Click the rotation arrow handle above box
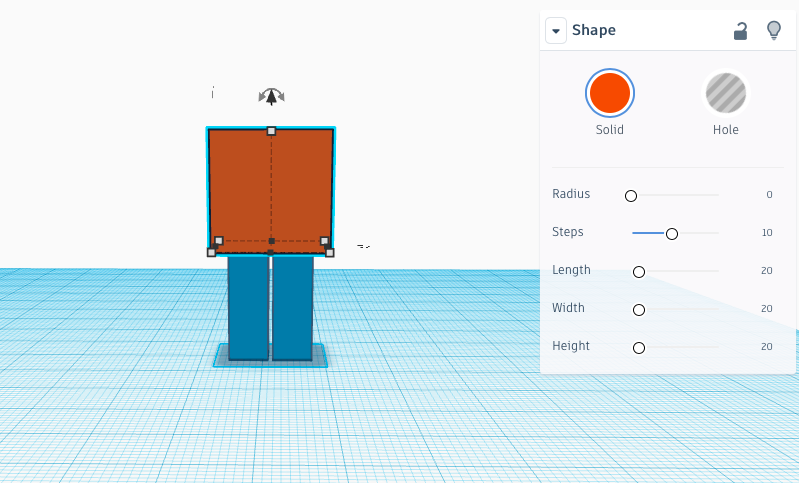The image size is (799, 483). coord(272,96)
